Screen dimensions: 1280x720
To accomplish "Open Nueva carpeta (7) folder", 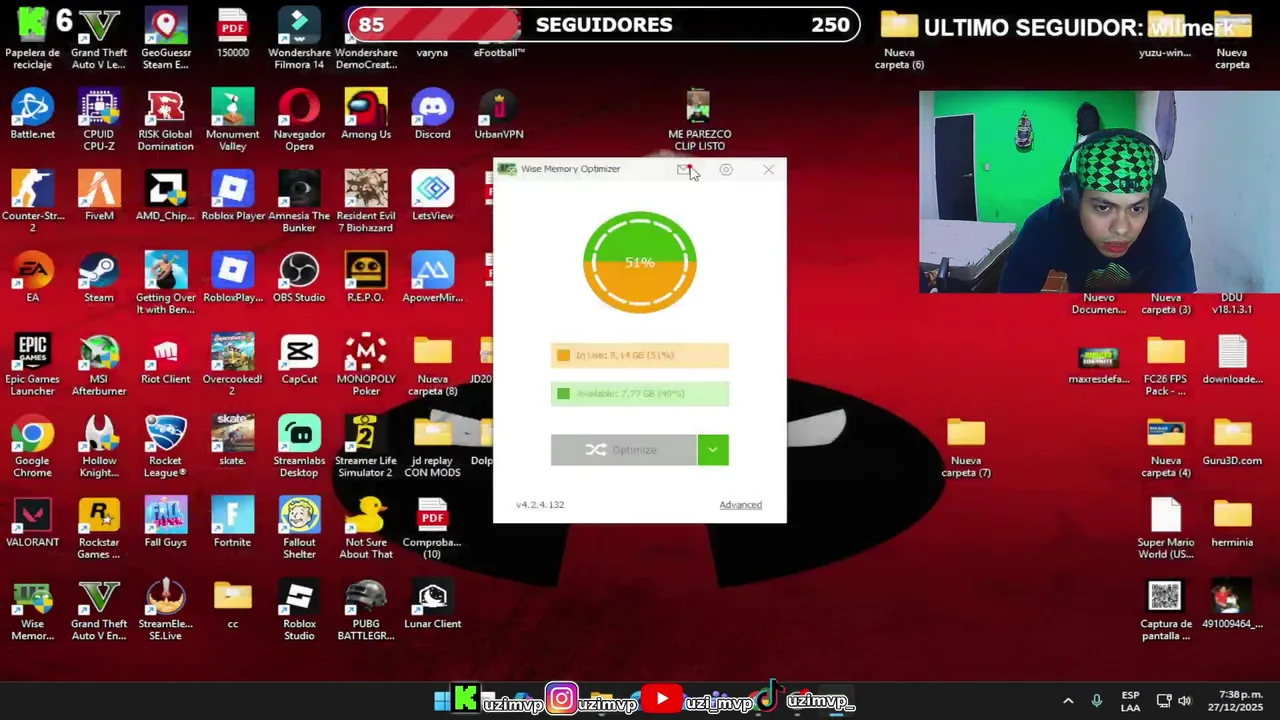I will (966, 447).
